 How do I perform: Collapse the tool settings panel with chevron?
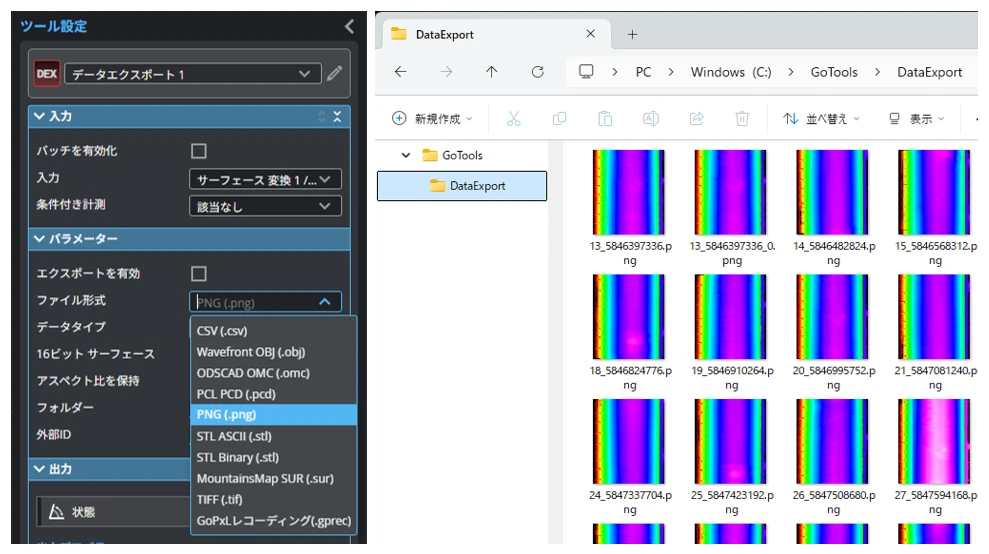point(349,27)
